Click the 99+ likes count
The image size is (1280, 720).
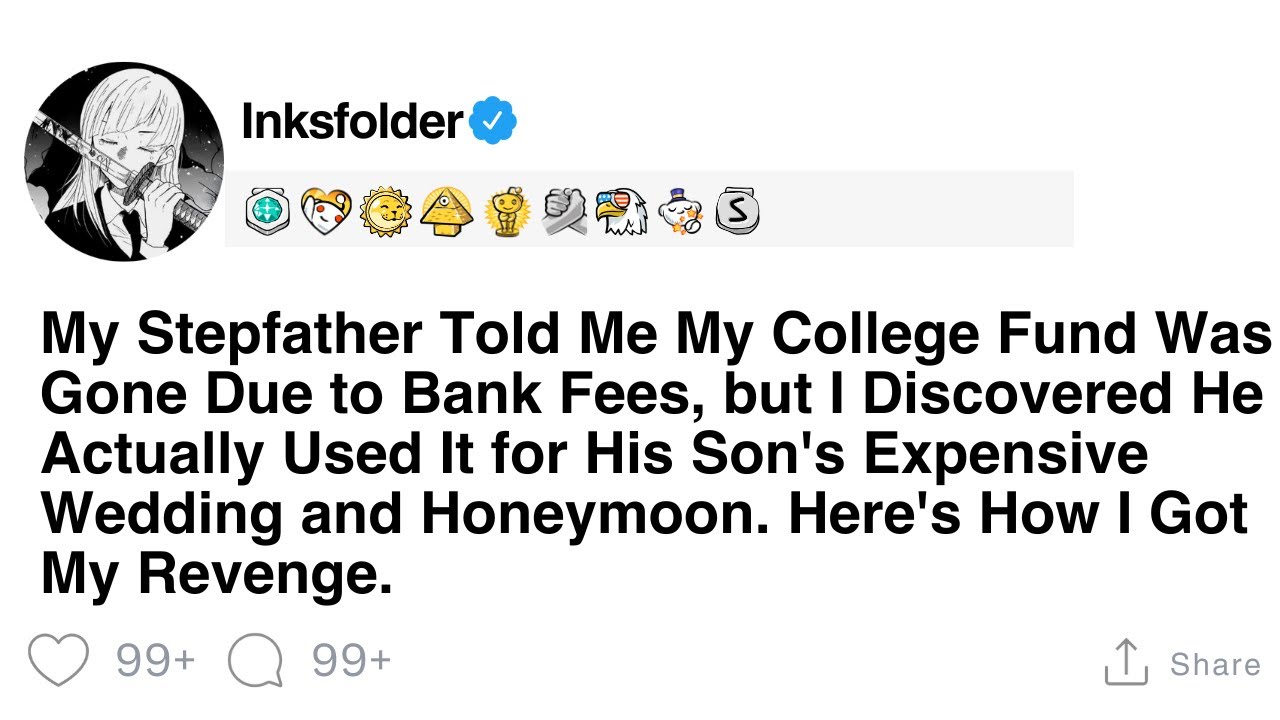155,660
